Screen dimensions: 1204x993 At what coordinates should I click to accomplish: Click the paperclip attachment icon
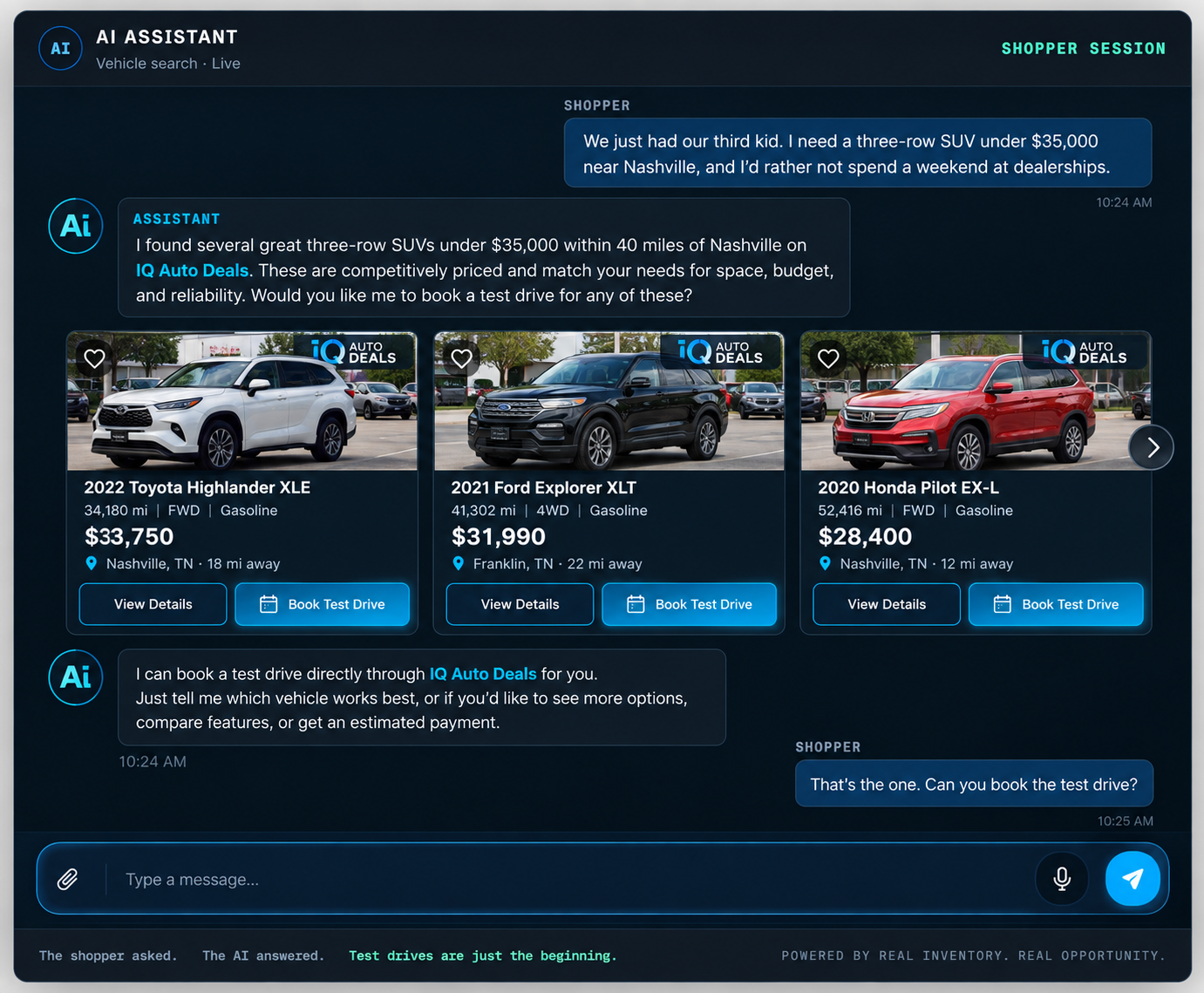click(x=67, y=879)
